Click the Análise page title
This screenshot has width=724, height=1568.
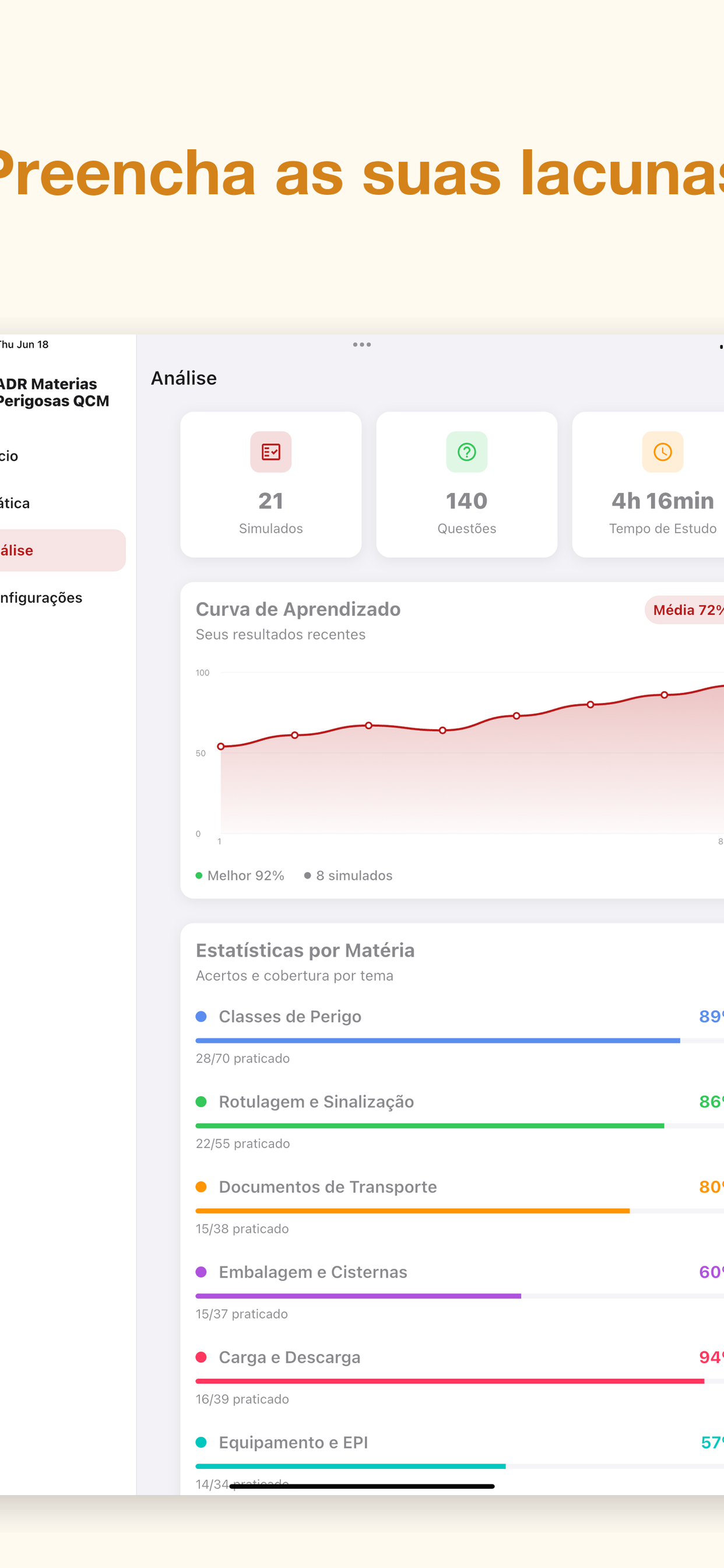(184, 378)
